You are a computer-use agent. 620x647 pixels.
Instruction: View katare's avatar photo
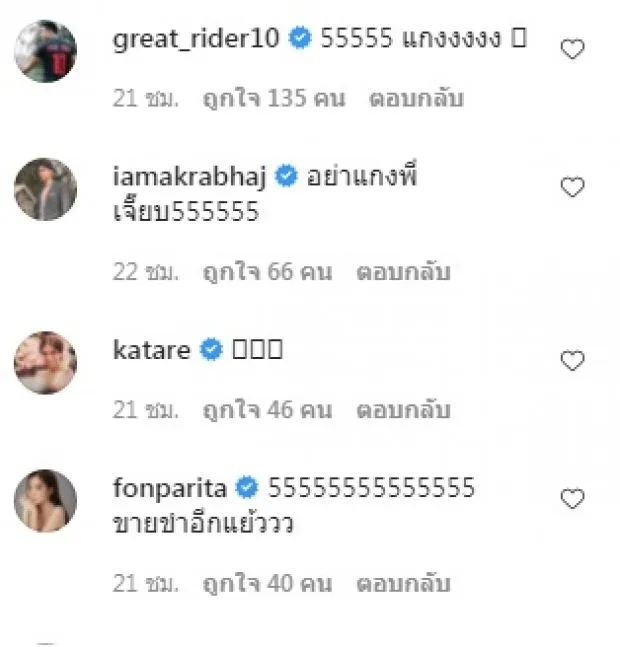(45, 362)
